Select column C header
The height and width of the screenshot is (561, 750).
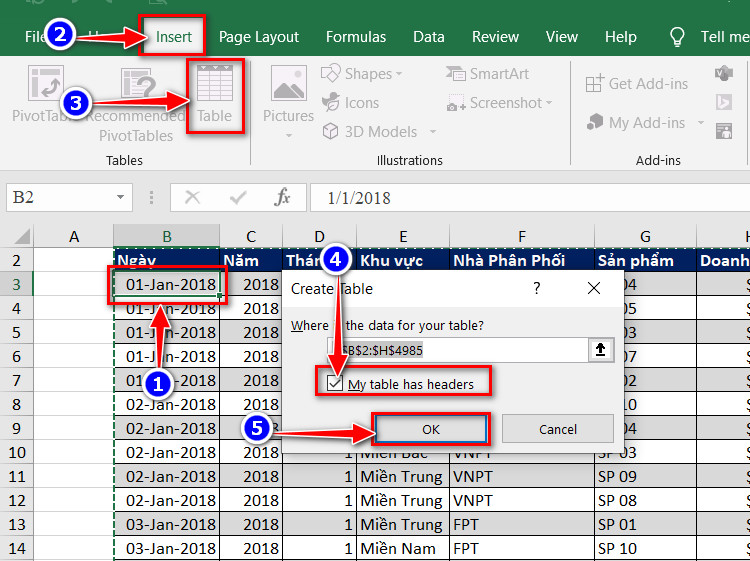pos(251,236)
